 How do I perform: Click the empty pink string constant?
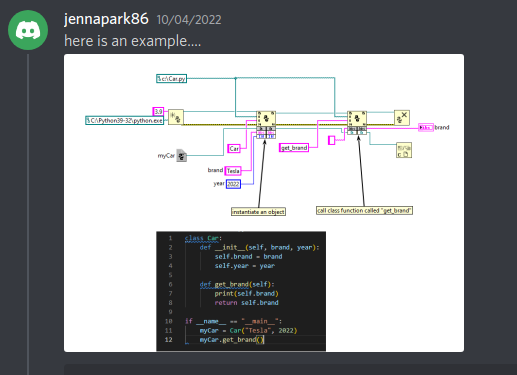(331, 140)
